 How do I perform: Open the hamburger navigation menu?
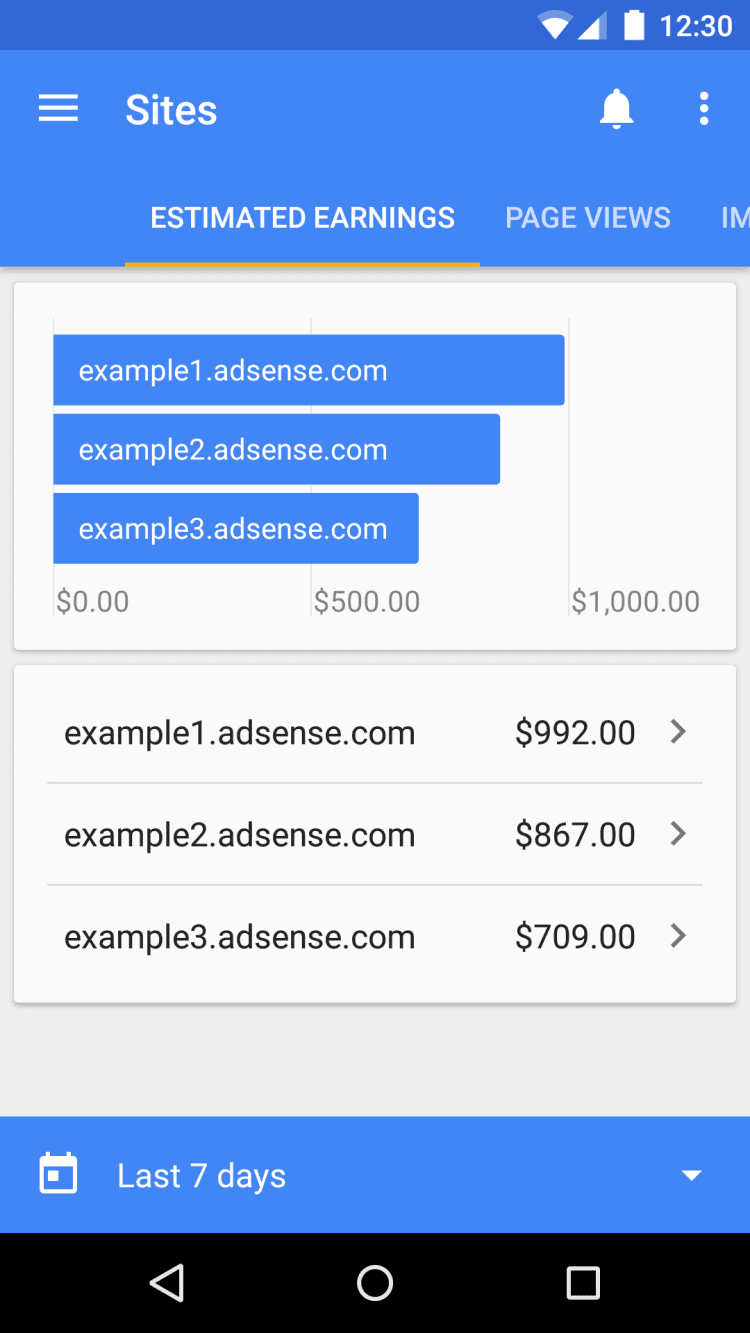[58, 109]
